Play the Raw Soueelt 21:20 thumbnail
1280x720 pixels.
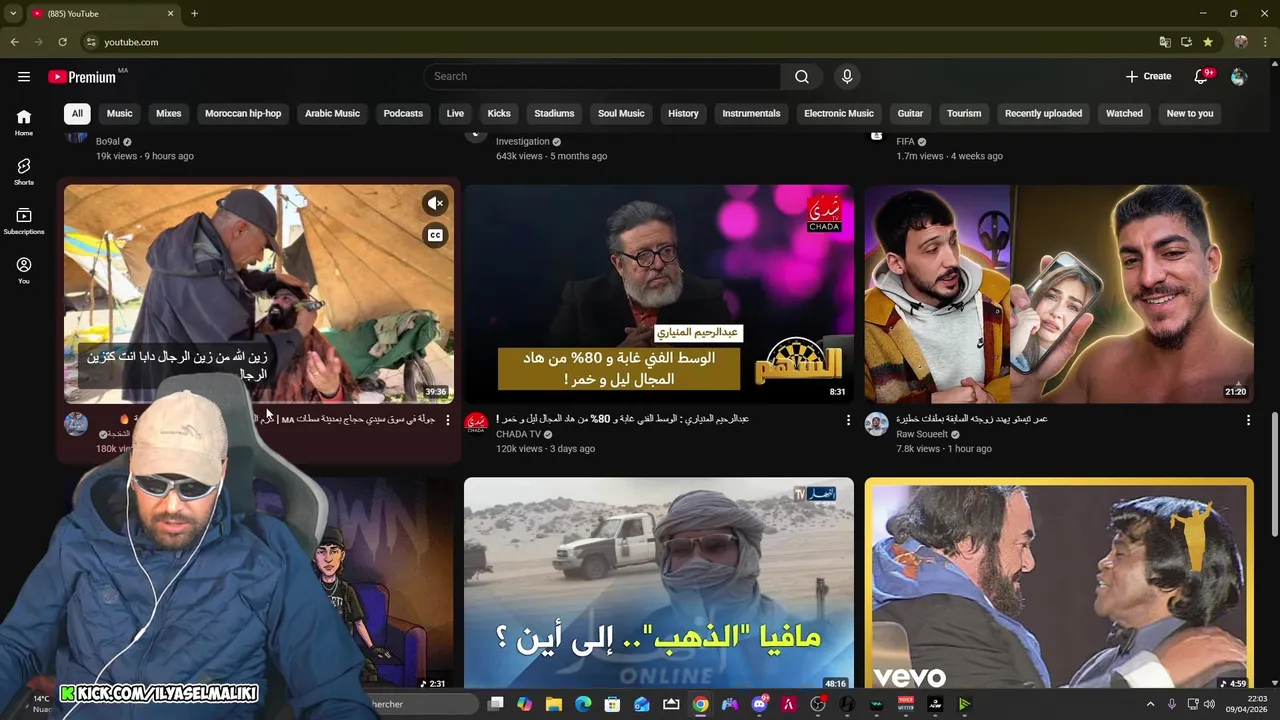coord(1059,294)
